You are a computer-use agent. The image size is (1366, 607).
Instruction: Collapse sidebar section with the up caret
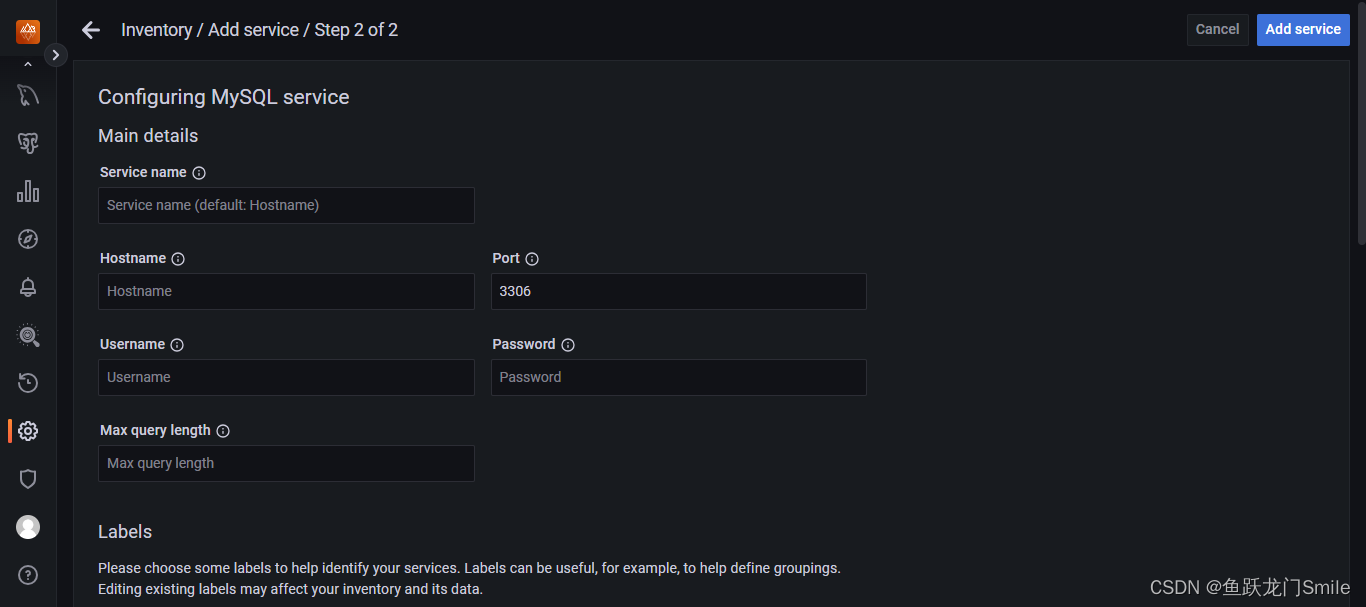(x=28, y=65)
